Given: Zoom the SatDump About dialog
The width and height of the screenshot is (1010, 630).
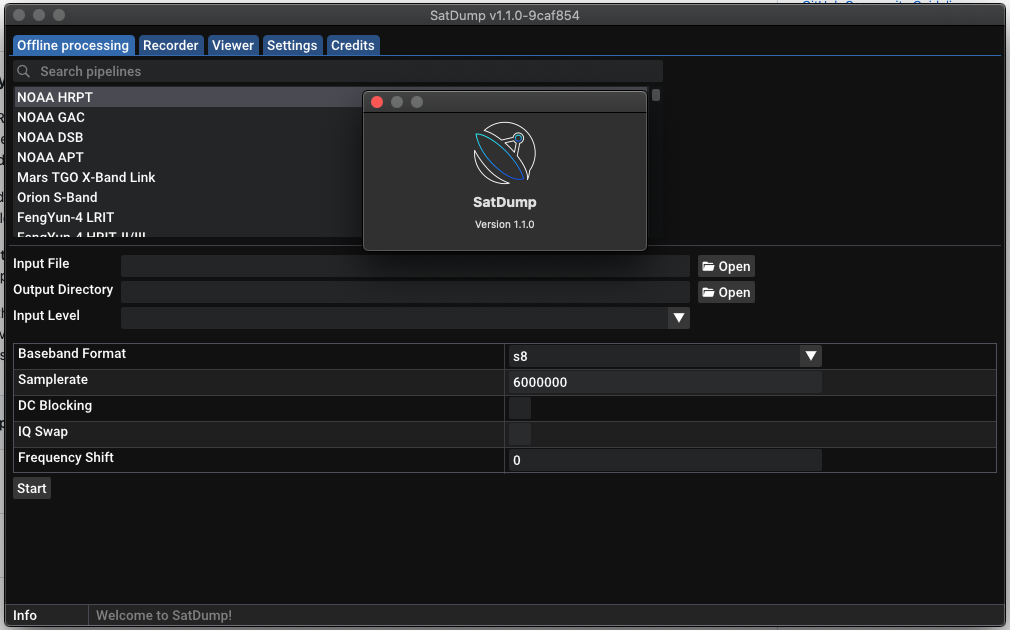Looking at the screenshot, I should [417, 102].
